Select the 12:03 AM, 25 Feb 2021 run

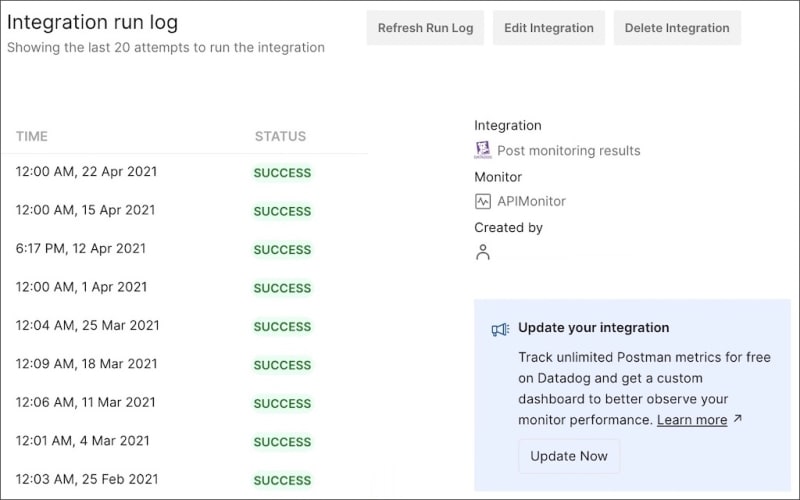[86, 479]
